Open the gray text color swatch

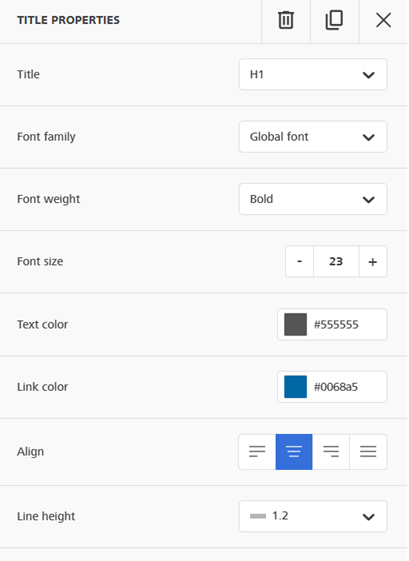click(x=295, y=325)
